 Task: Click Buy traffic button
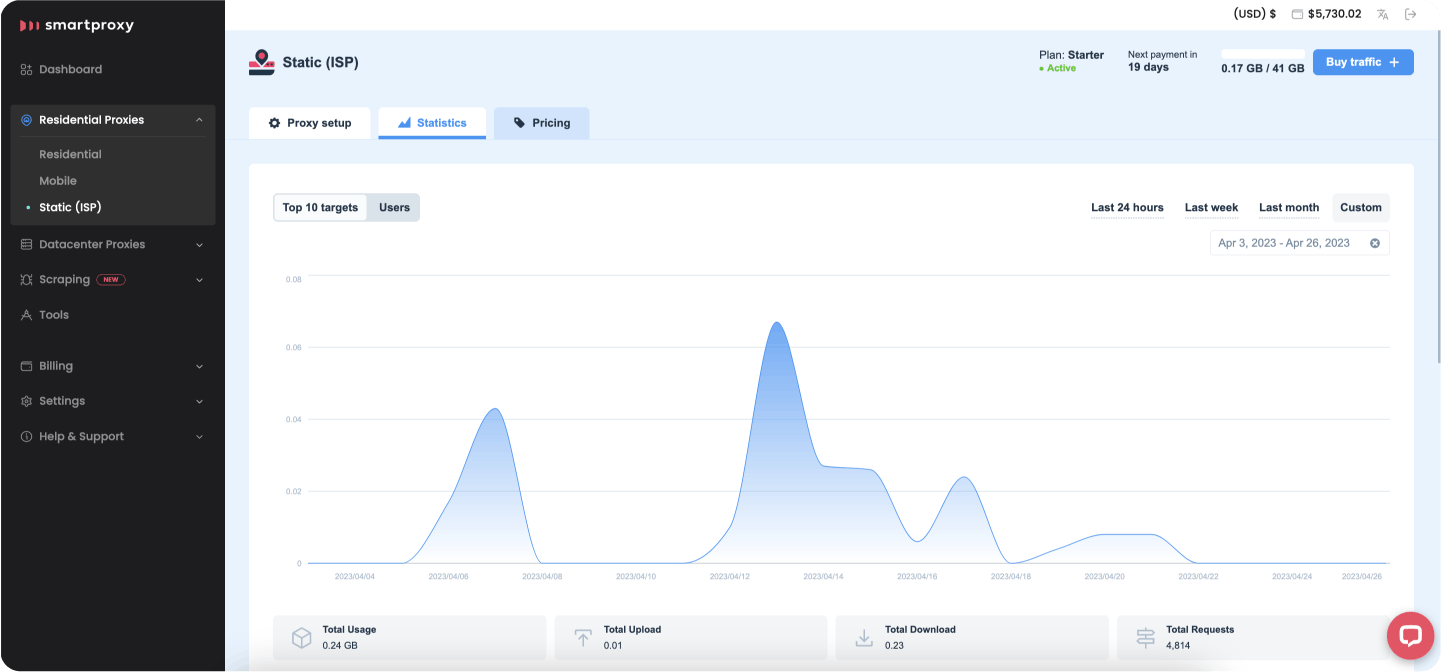[1363, 62]
